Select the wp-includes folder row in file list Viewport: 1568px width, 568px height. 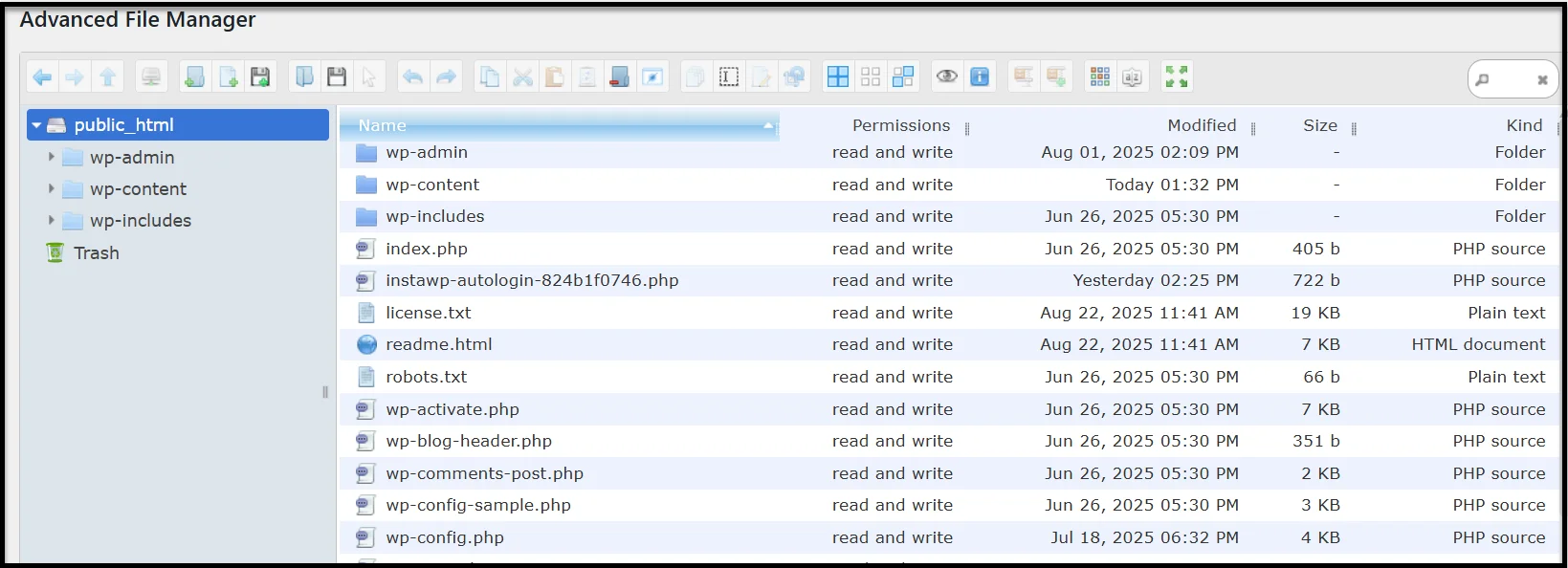(949, 216)
